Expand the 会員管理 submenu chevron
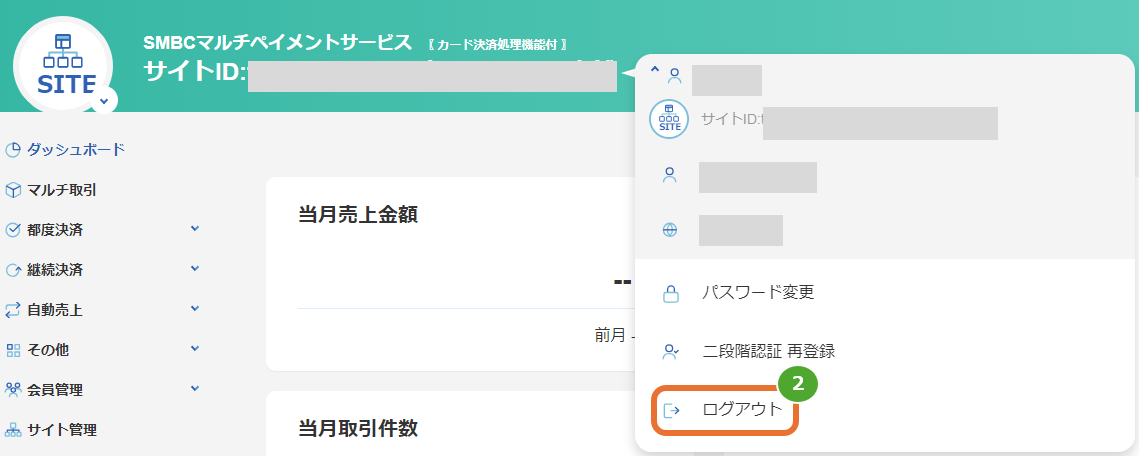Image resolution: width=1140 pixels, height=456 pixels. point(194,388)
